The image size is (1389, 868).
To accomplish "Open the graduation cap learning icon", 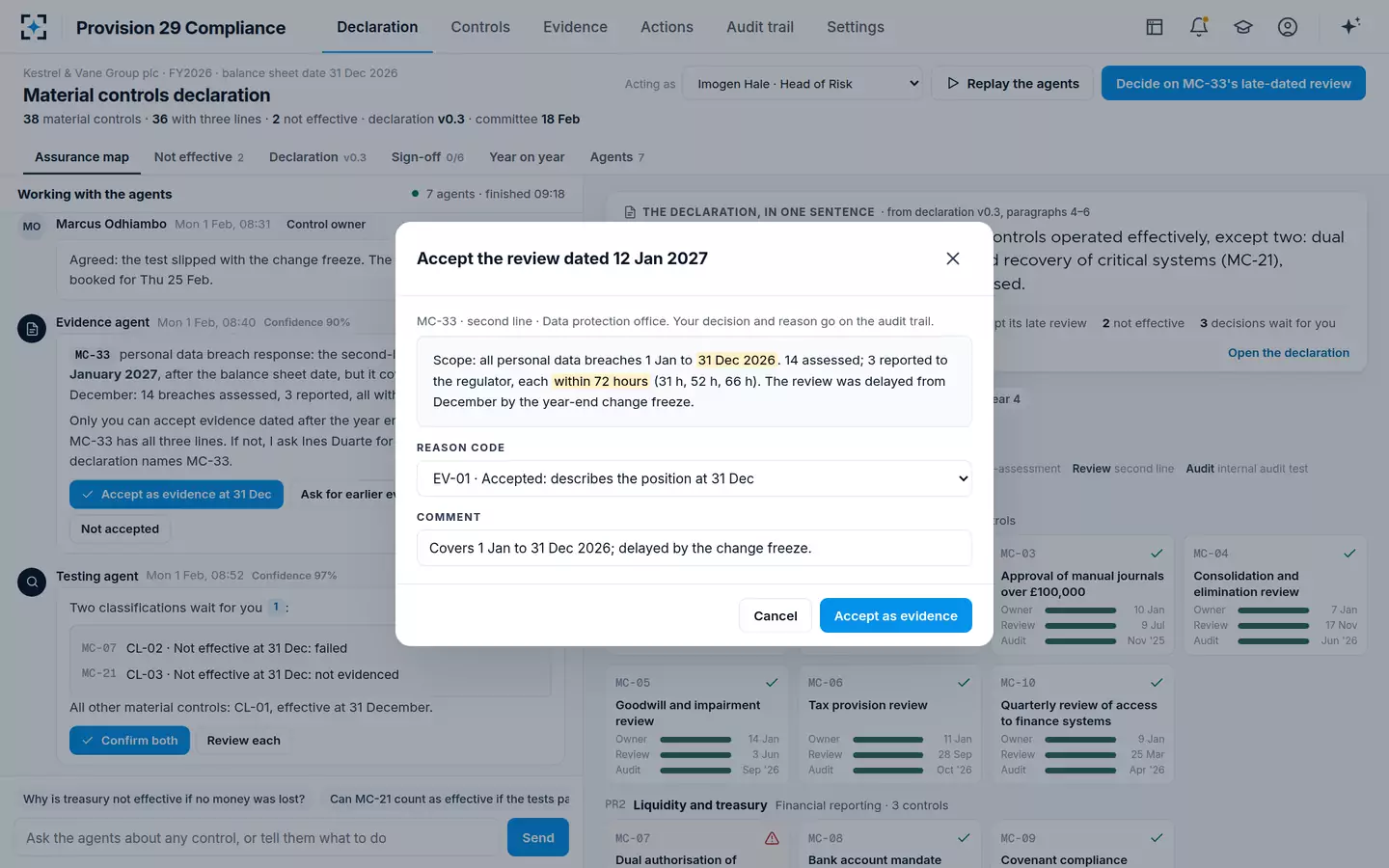I will (x=1243, y=27).
